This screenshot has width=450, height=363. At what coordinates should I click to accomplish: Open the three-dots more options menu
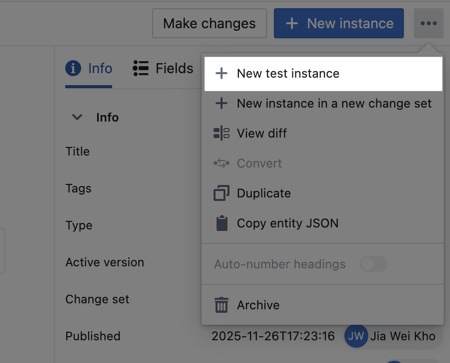tap(429, 23)
